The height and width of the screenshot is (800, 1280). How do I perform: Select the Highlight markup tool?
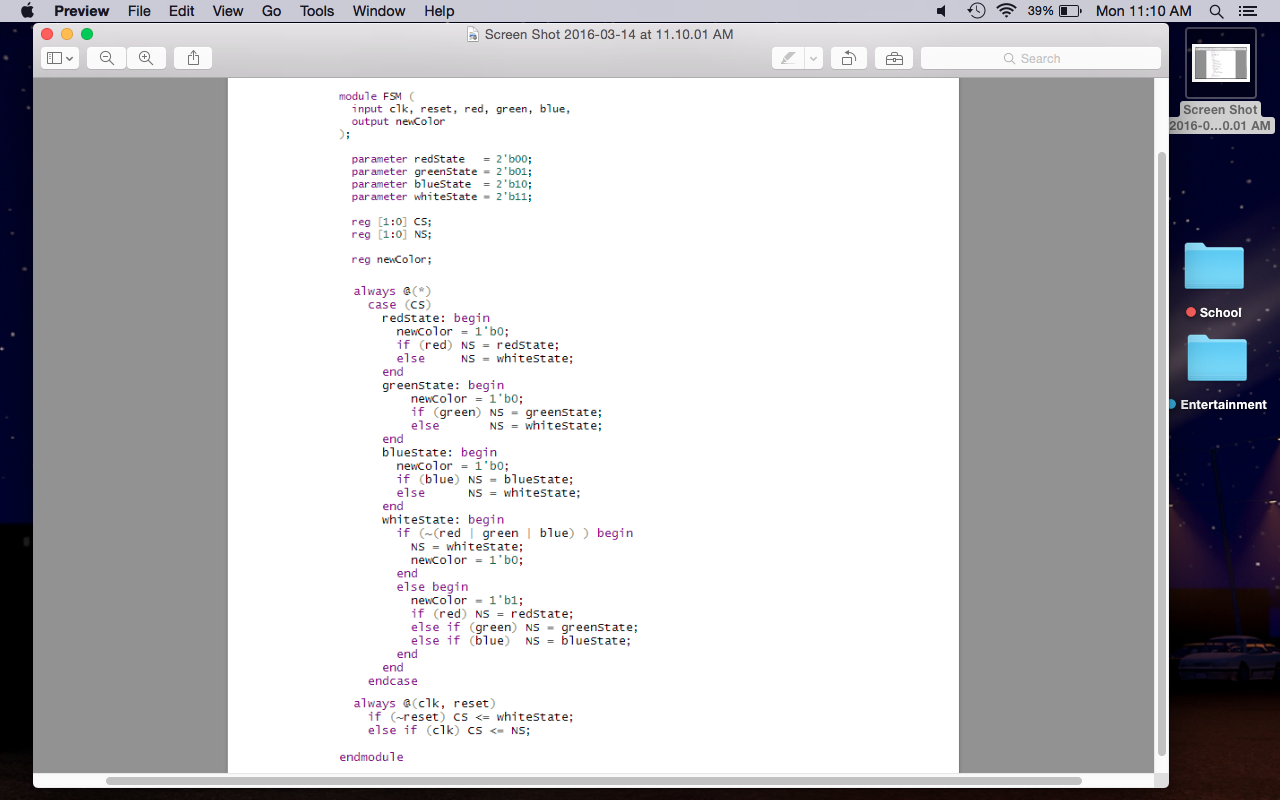tap(788, 58)
